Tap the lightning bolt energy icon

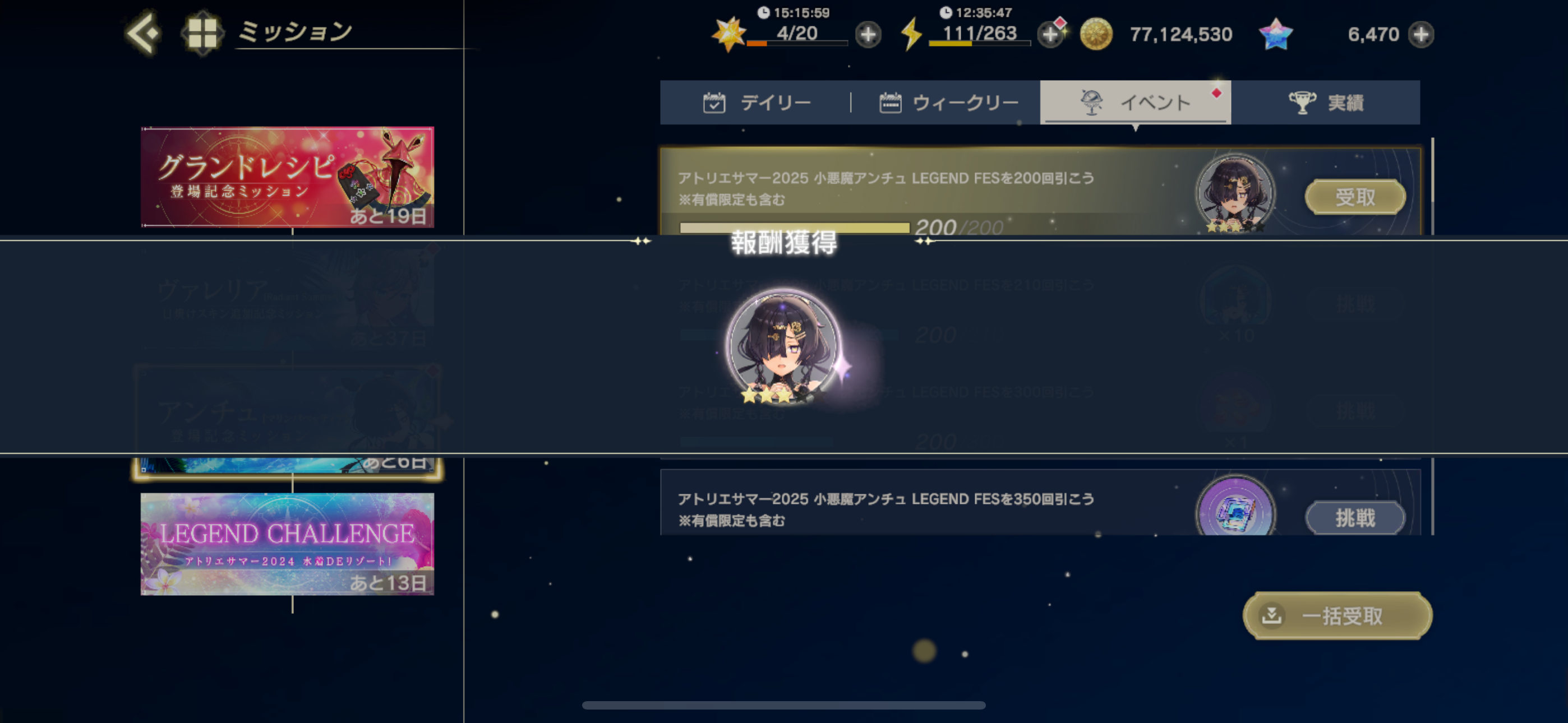point(911,34)
